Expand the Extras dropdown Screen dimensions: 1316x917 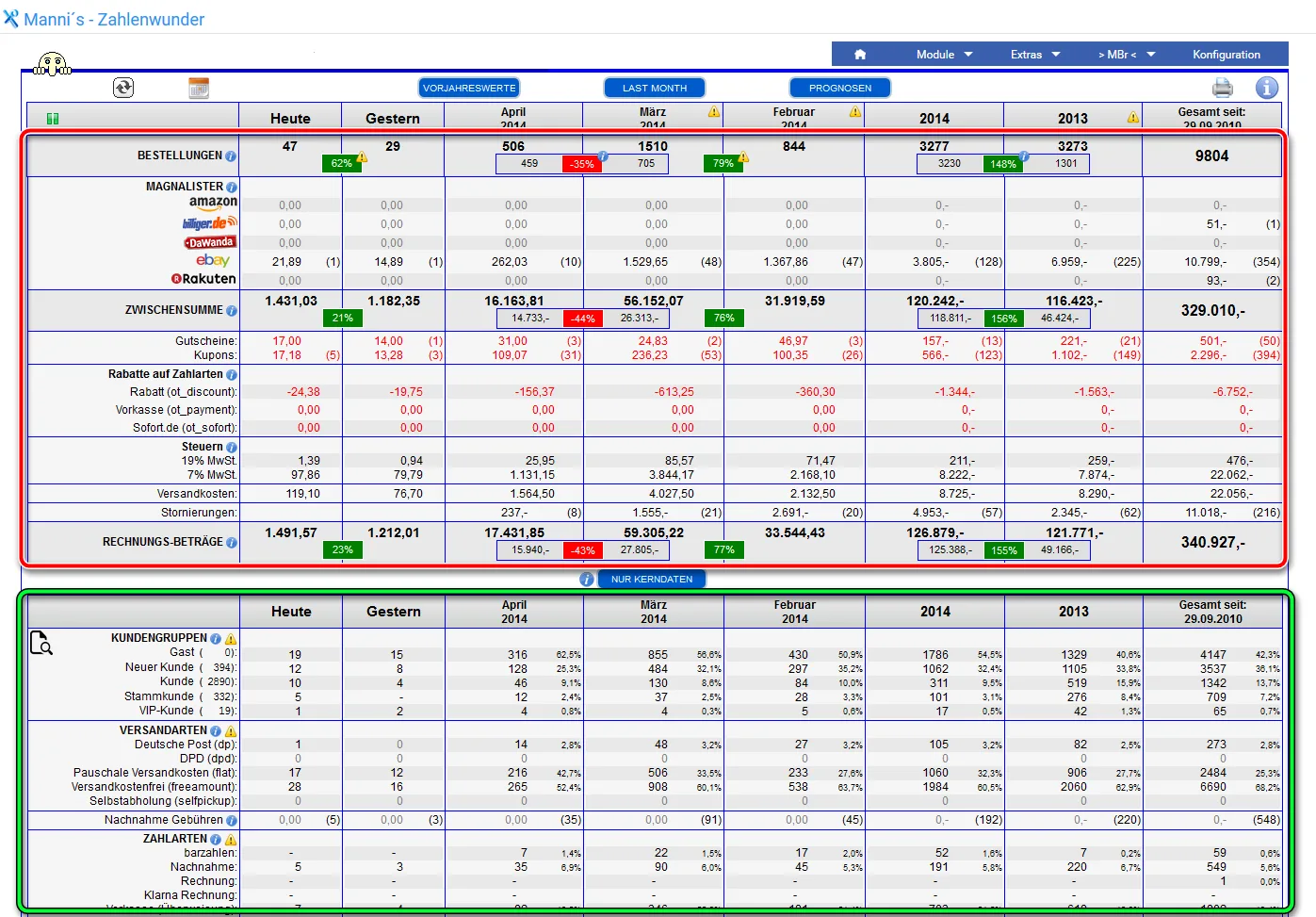coord(1035,55)
